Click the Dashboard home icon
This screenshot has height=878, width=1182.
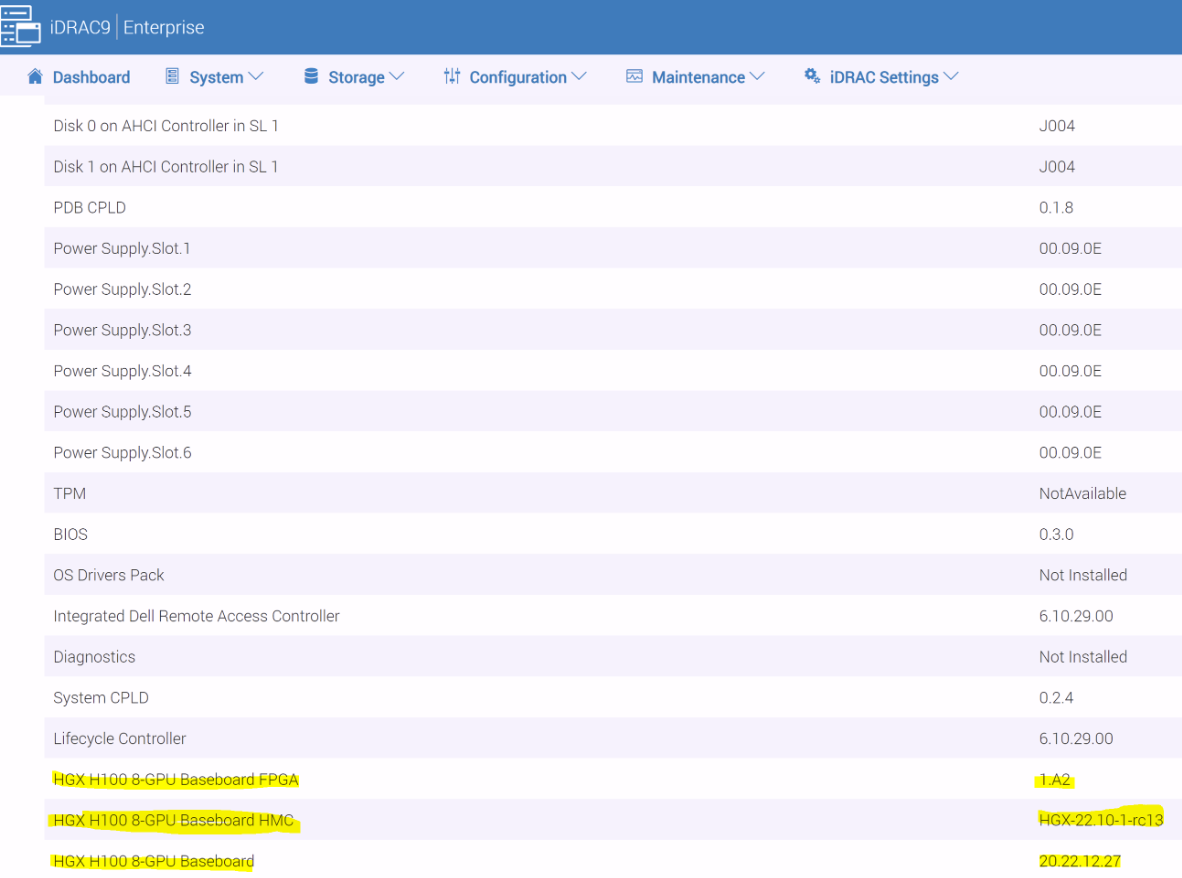tap(36, 77)
